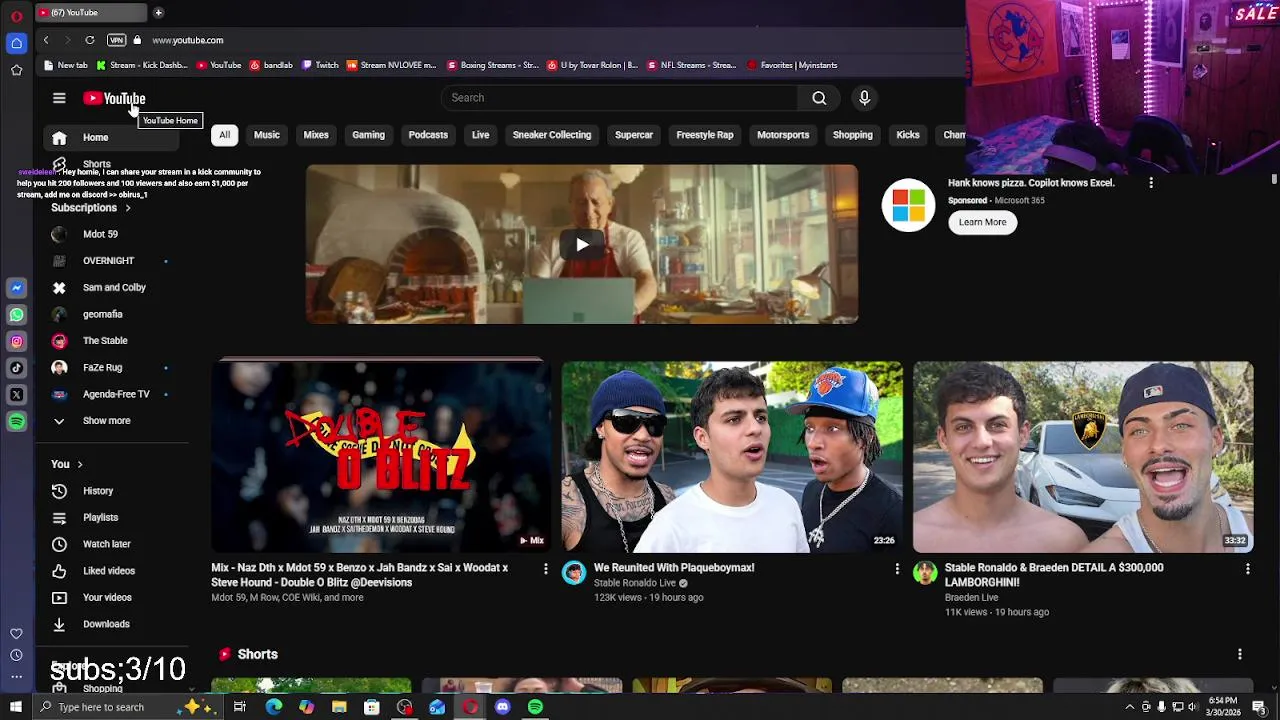
Task: Select the Freestyle Rap chip
Action: 705,135
